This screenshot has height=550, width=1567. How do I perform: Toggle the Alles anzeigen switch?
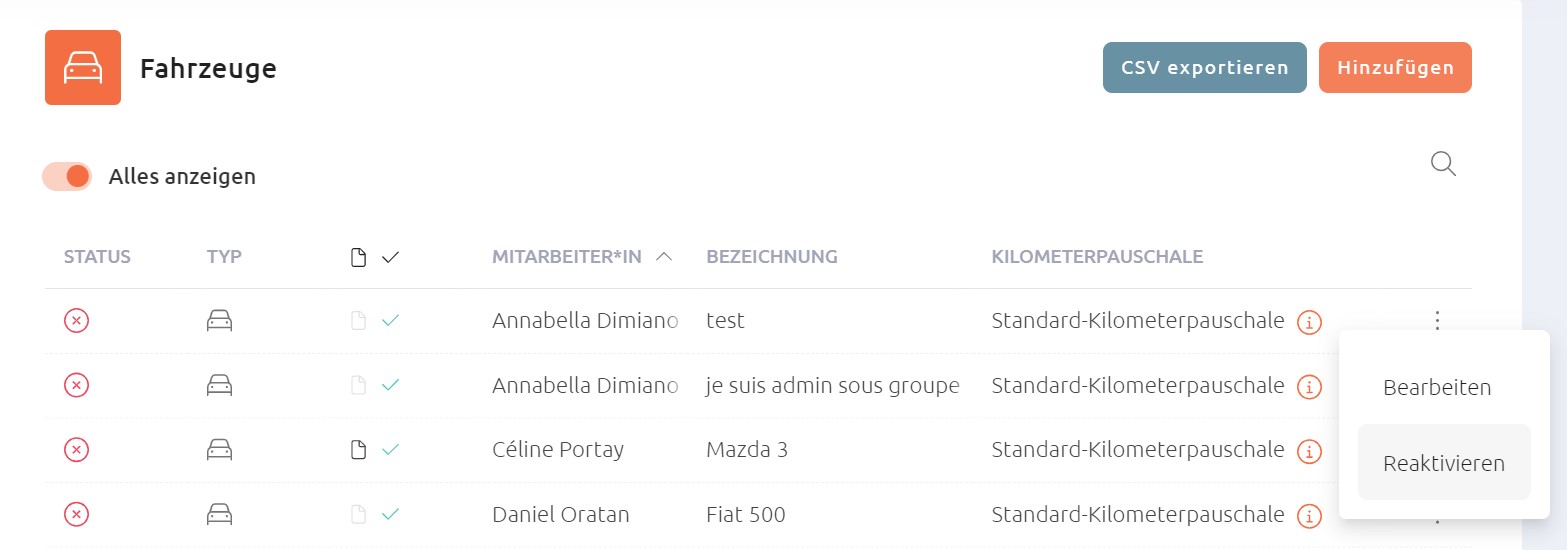click(67, 177)
